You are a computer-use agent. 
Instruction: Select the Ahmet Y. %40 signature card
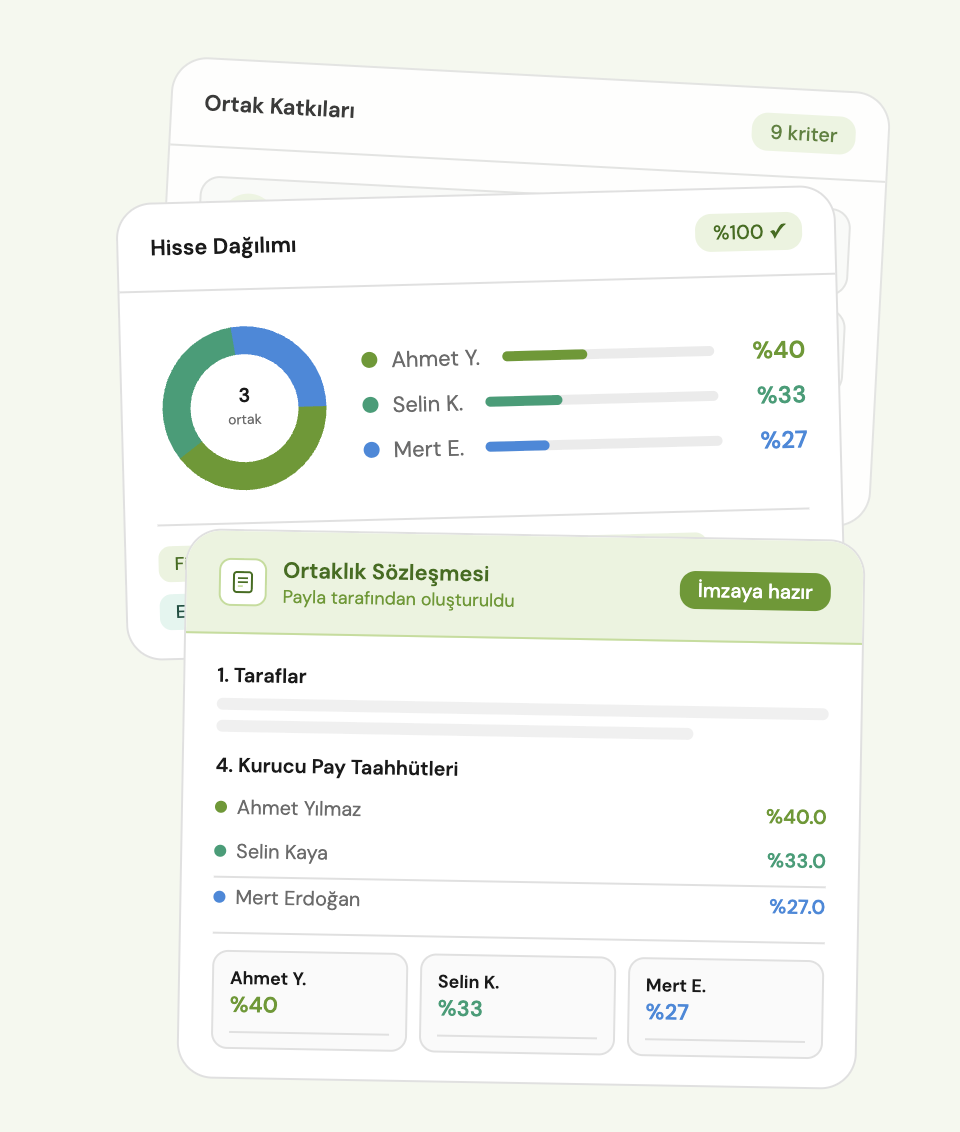tap(310, 1001)
